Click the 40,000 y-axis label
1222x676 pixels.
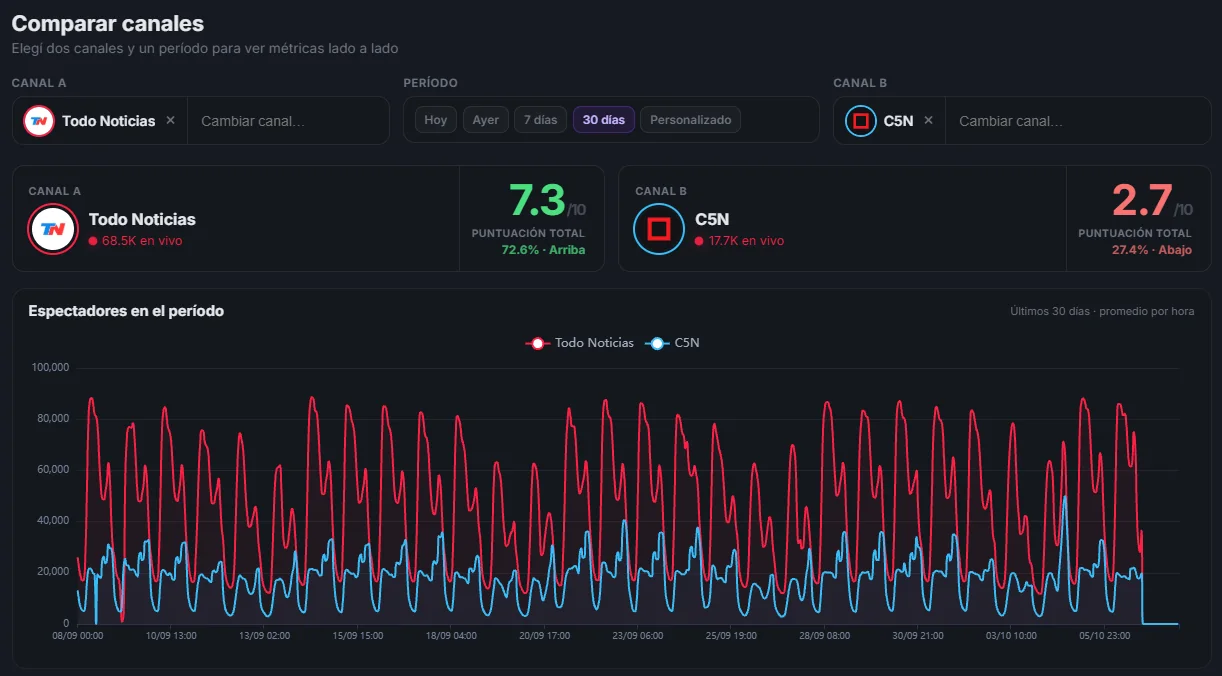tap(52, 521)
